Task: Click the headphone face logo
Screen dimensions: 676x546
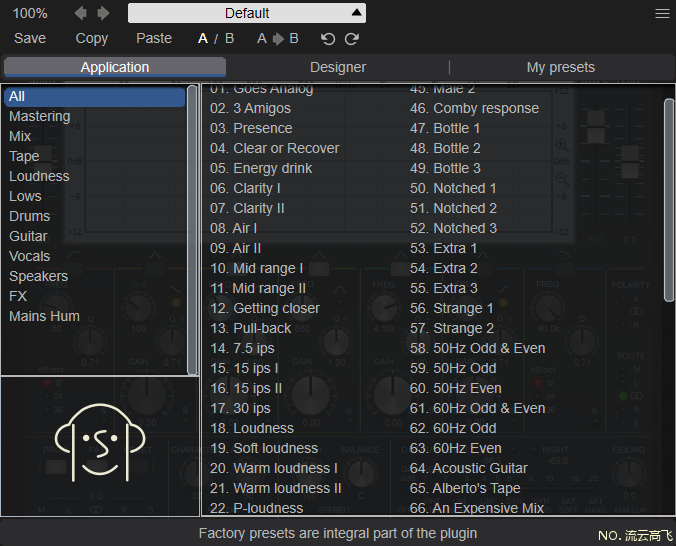Action: point(100,442)
